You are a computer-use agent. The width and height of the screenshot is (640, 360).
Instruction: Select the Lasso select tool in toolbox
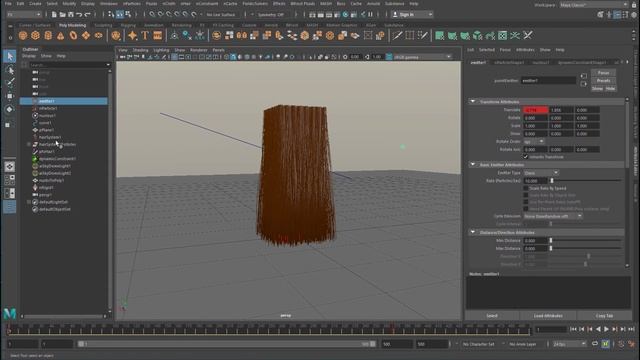tap(10, 70)
